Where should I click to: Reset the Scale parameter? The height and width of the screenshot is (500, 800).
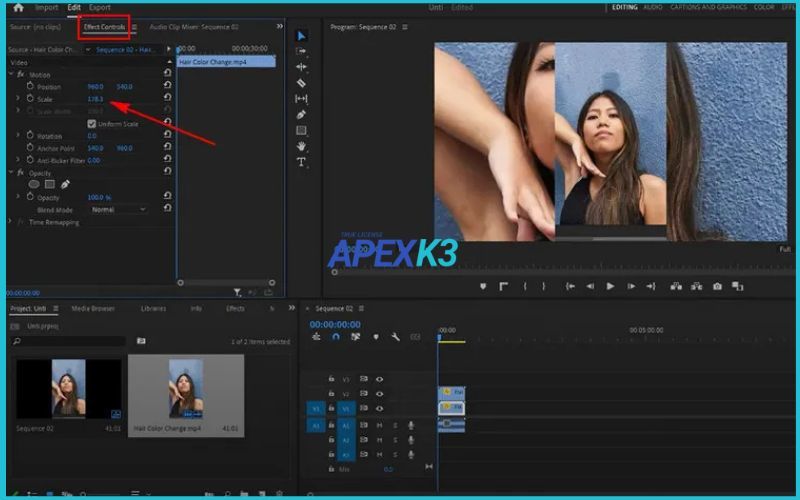167,99
